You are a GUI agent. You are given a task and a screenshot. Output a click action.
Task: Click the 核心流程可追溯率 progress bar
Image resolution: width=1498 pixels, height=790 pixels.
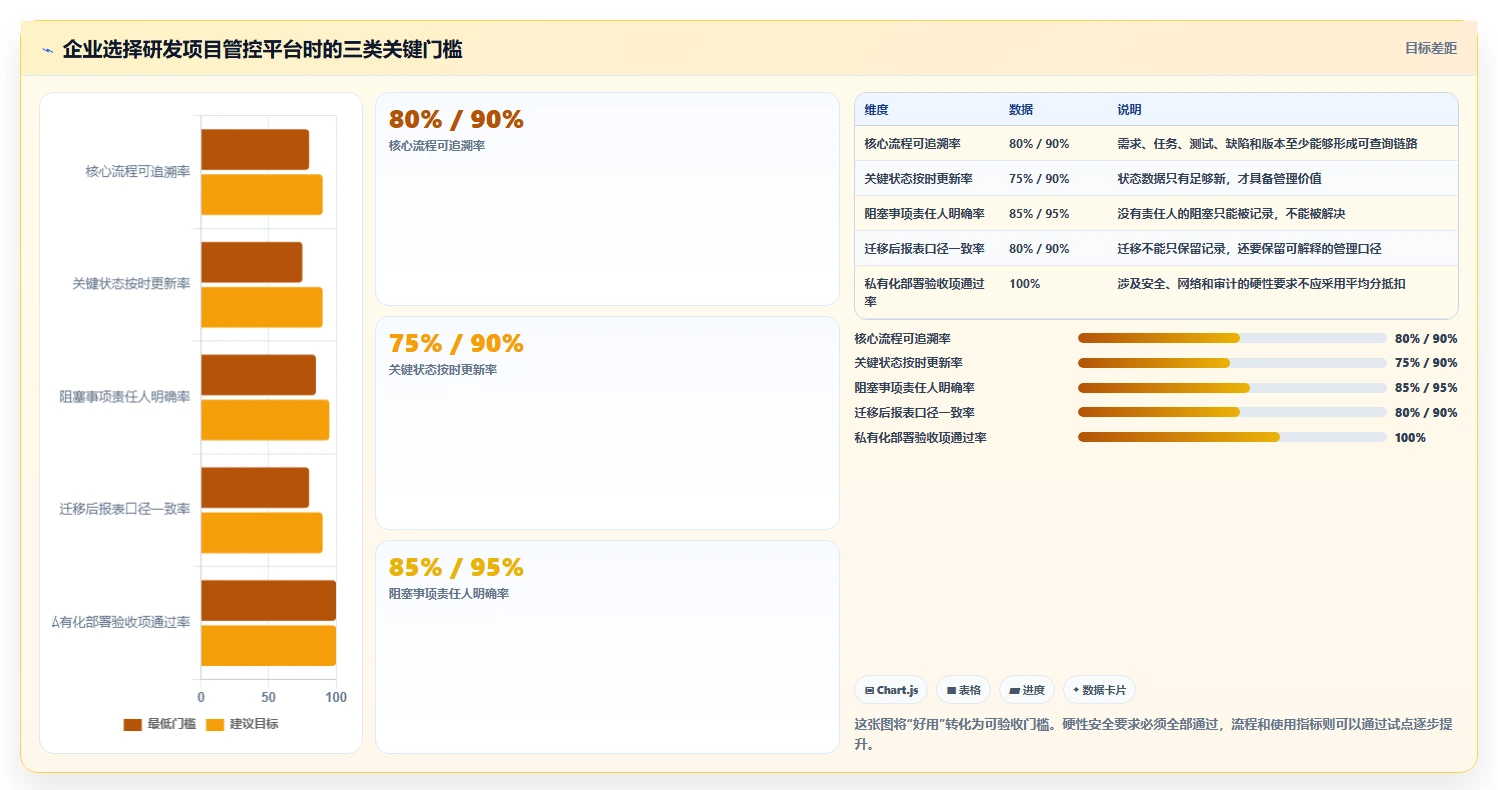pos(1232,338)
